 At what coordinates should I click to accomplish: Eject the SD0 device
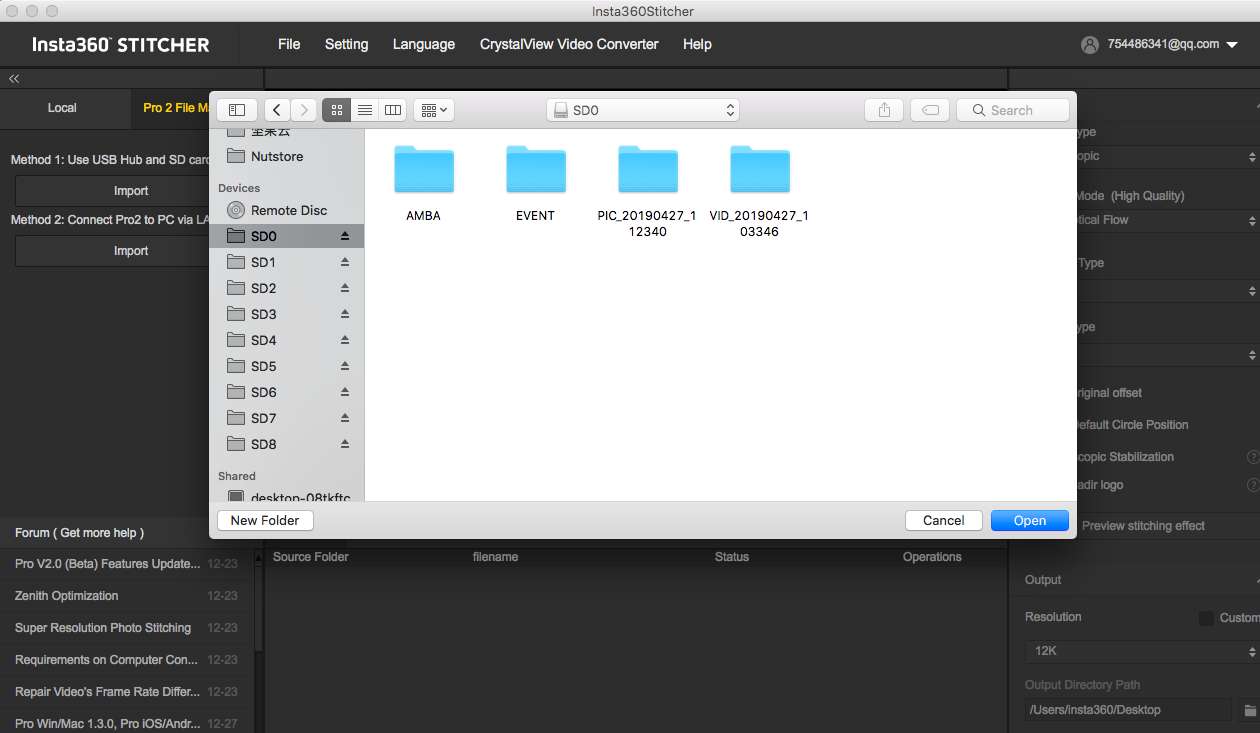(345, 236)
